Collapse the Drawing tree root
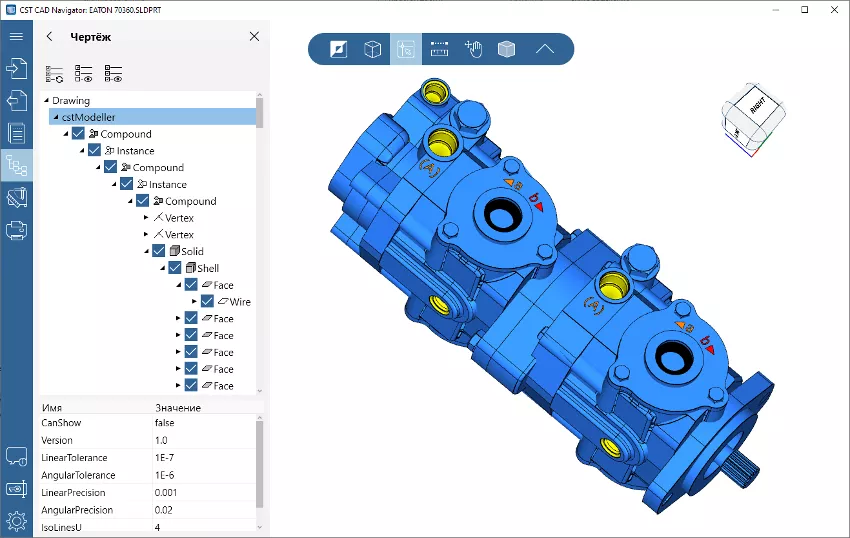 (45, 100)
